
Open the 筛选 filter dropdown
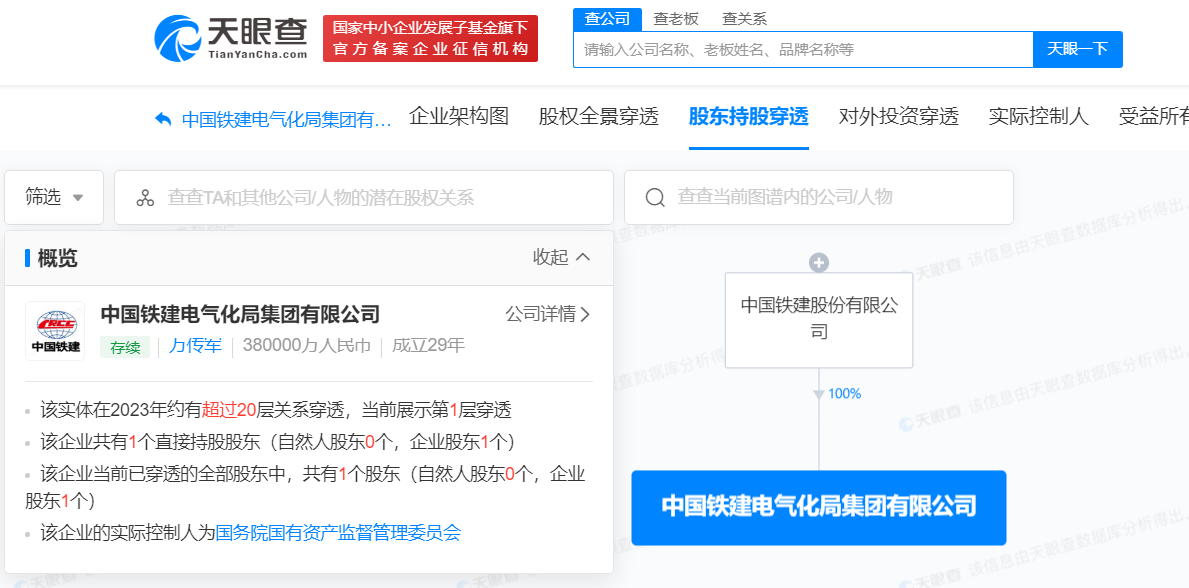click(x=54, y=197)
